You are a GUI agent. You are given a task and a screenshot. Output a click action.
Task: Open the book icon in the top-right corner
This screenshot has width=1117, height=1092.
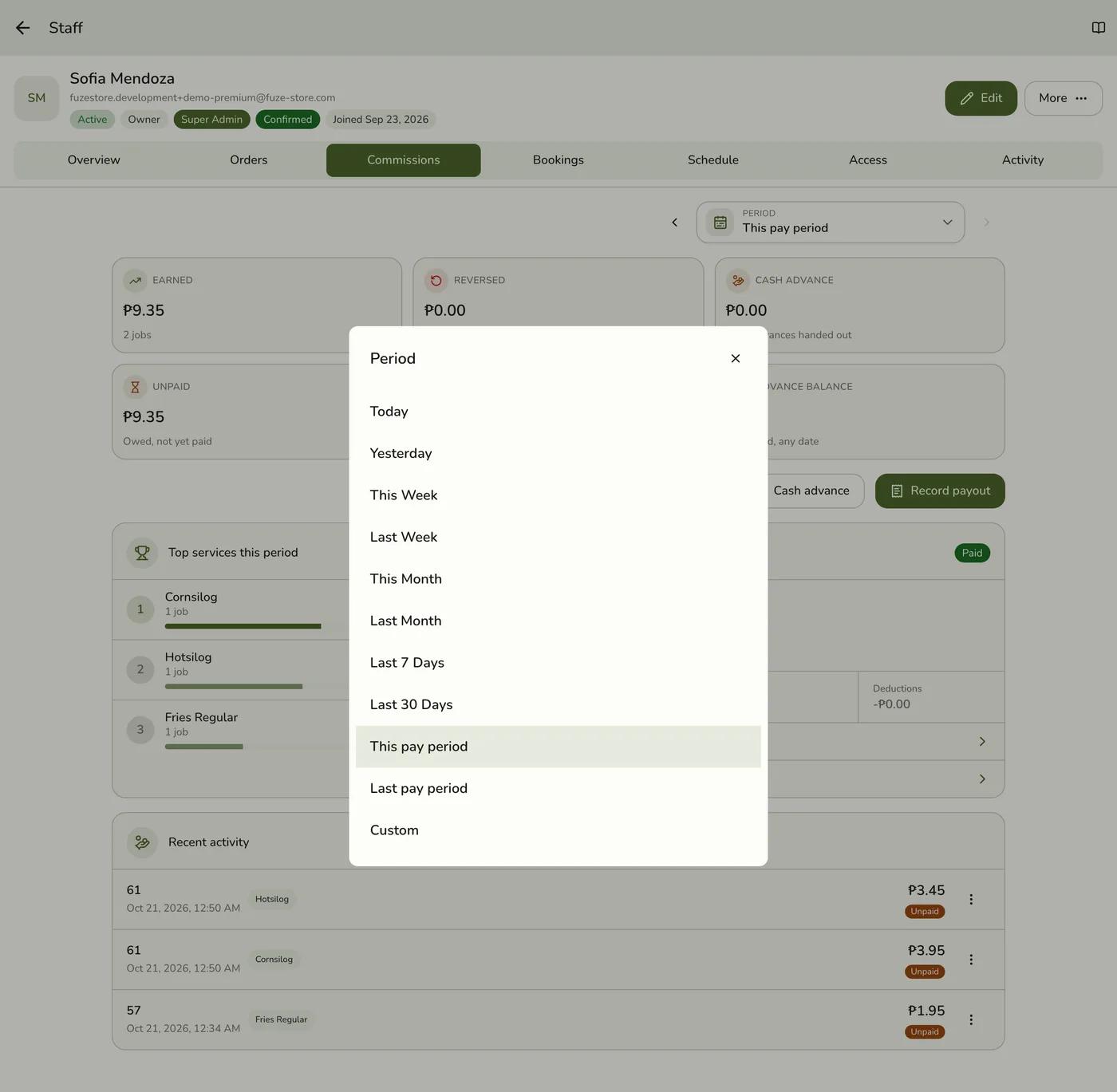pyautogui.click(x=1099, y=28)
